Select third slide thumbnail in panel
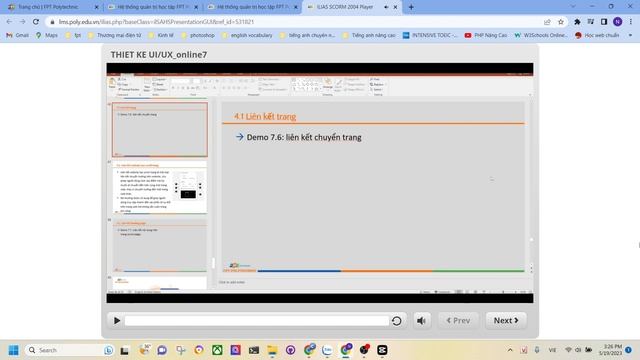The image size is (640, 360). click(x=160, y=246)
